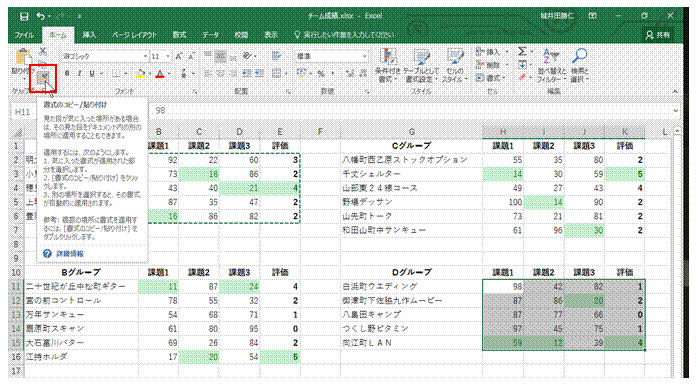Click the Name Box showing H11
The width and height of the screenshot is (698, 384).
(23, 111)
